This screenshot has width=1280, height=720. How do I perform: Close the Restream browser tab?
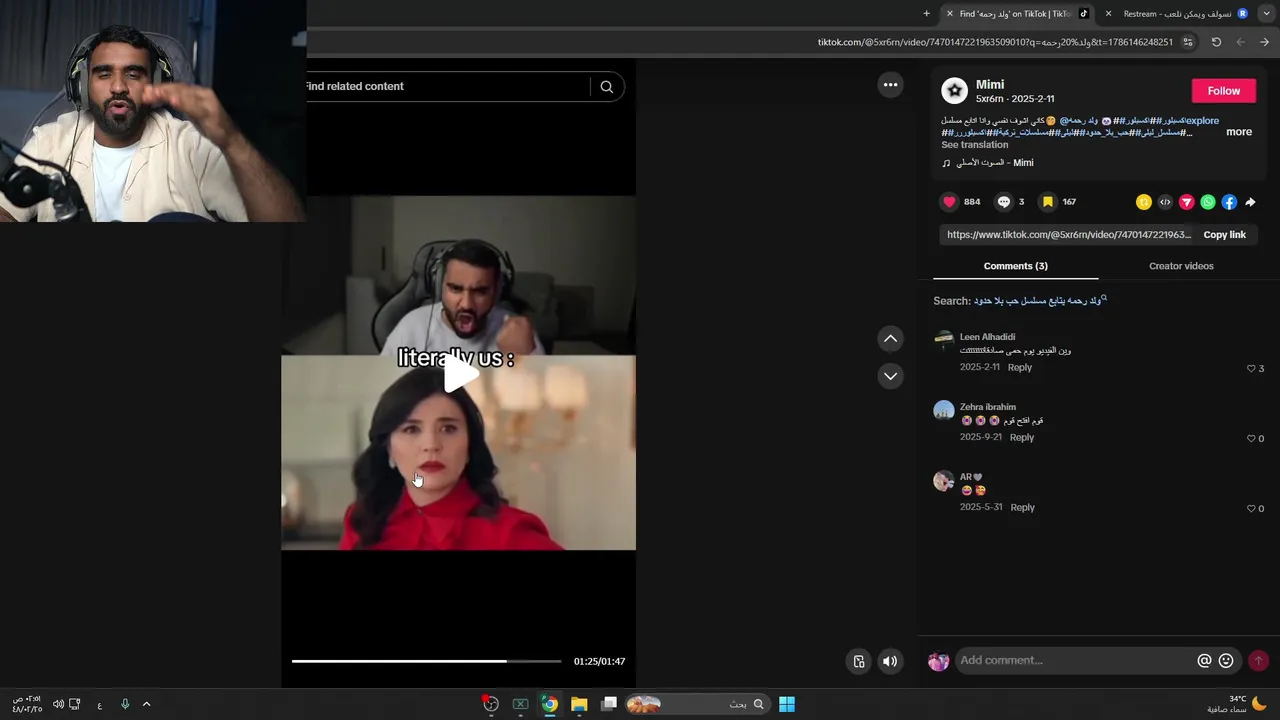click(1108, 14)
